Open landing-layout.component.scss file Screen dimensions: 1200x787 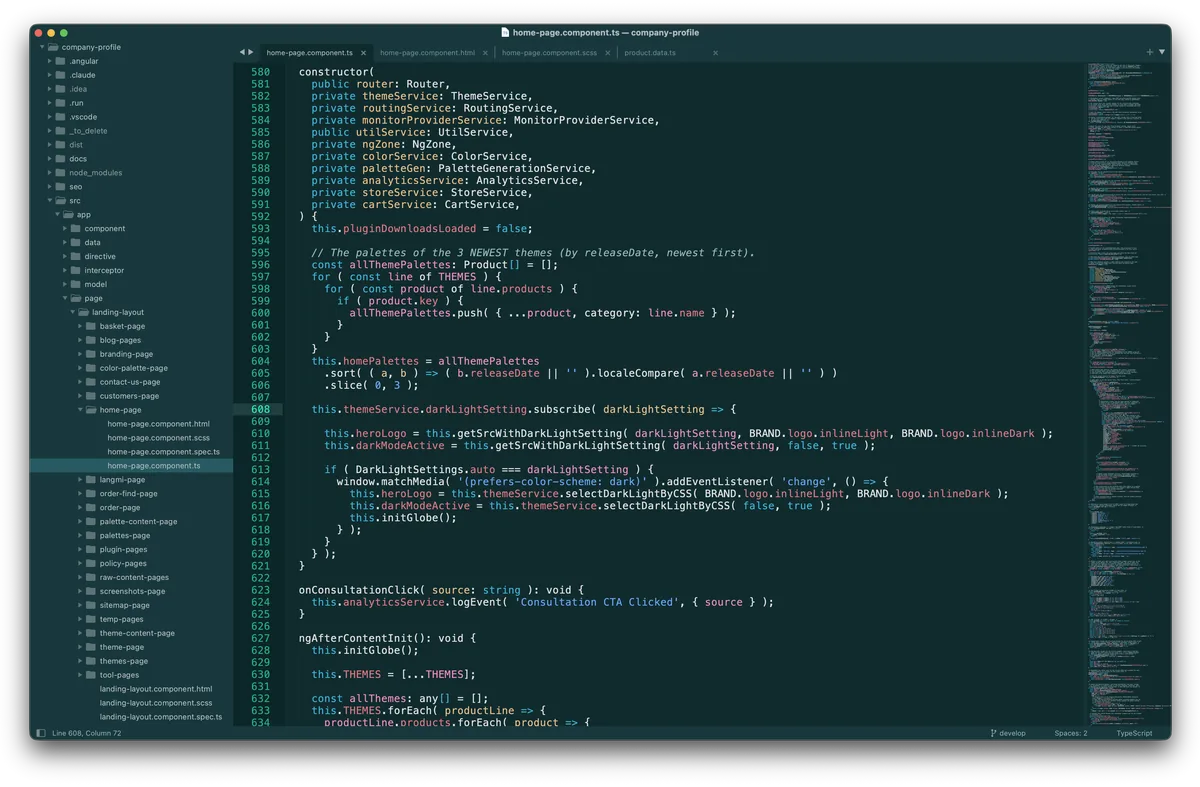[156, 703]
